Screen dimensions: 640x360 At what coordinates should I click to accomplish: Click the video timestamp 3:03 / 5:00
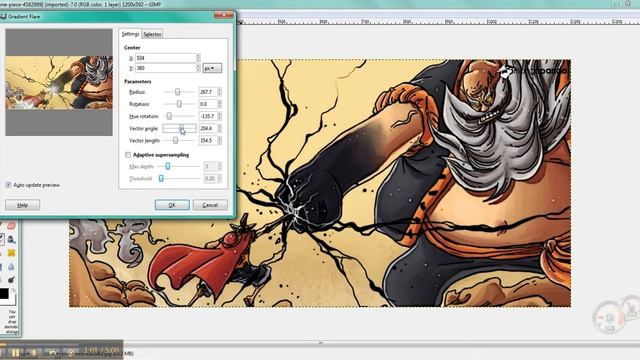tap(102, 351)
